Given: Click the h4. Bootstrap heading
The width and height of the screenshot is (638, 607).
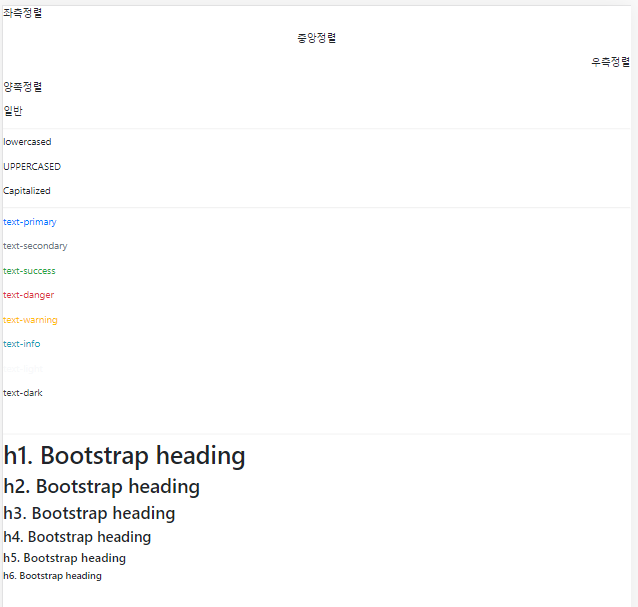Looking at the screenshot, I should tap(77, 537).
